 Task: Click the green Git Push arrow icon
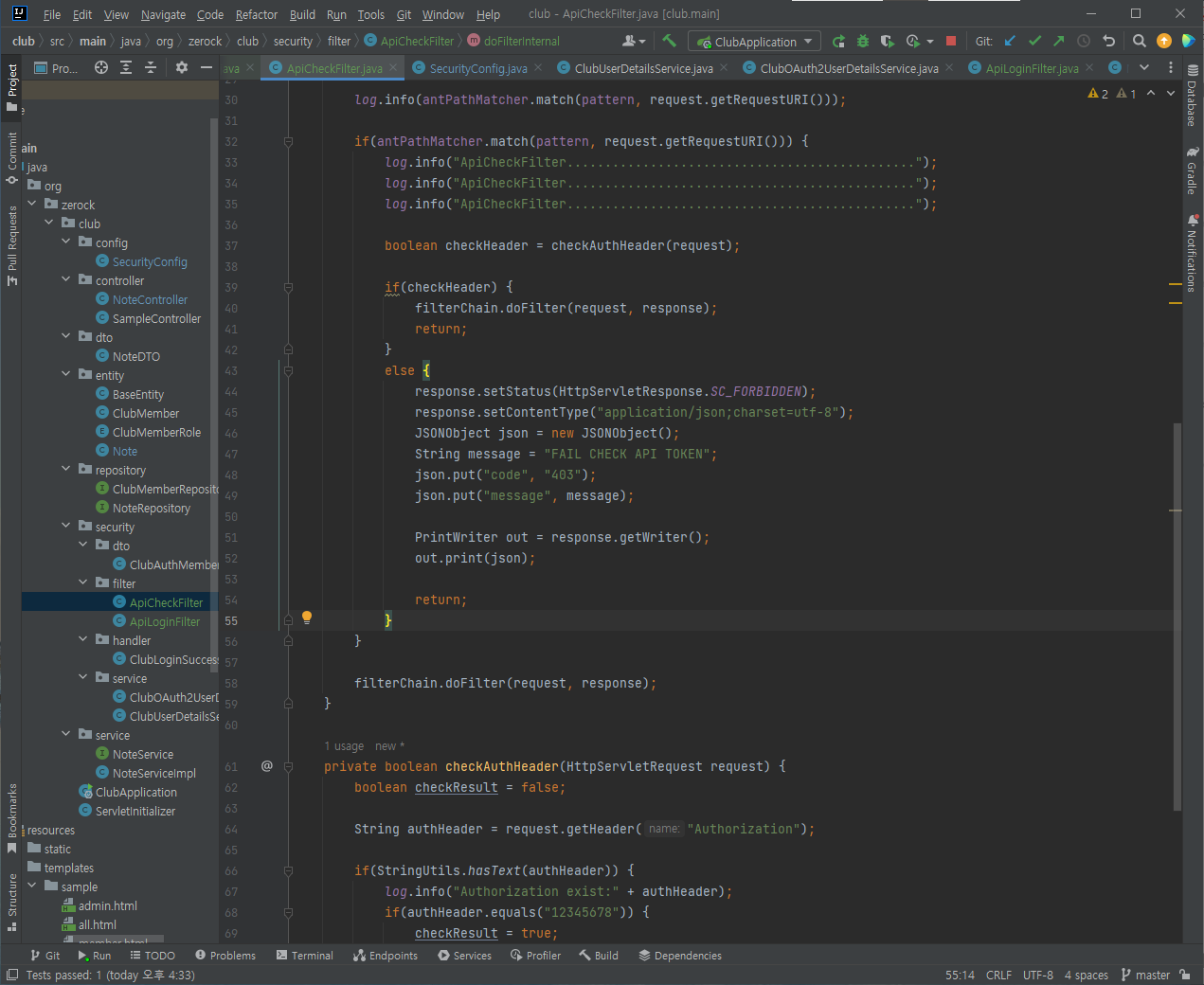click(1059, 41)
